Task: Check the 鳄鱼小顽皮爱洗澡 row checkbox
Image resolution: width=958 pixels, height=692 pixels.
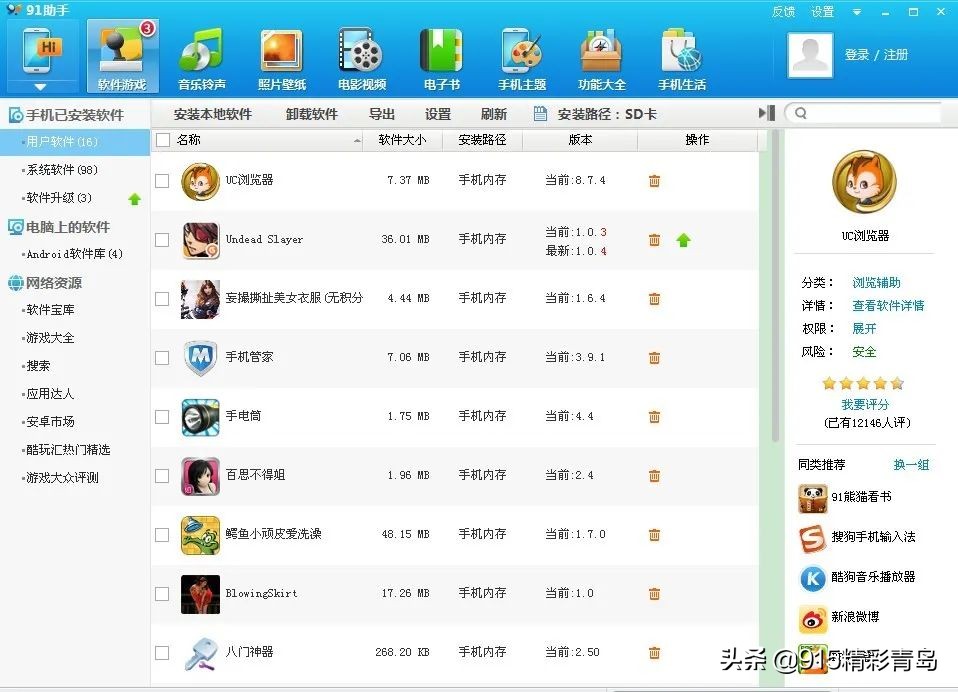Action: pyautogui.click(x=162, y=534)
